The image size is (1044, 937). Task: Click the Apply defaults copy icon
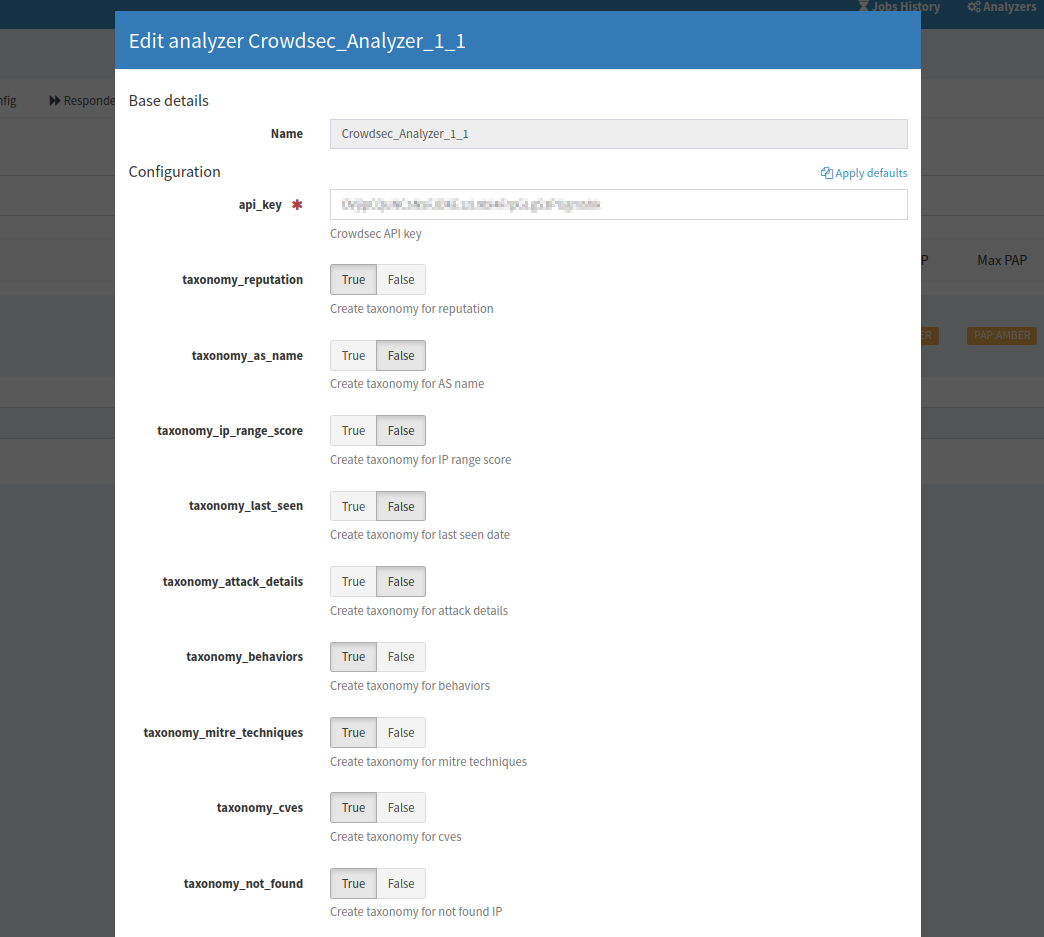pyautogui.click(x=826, y=173)
